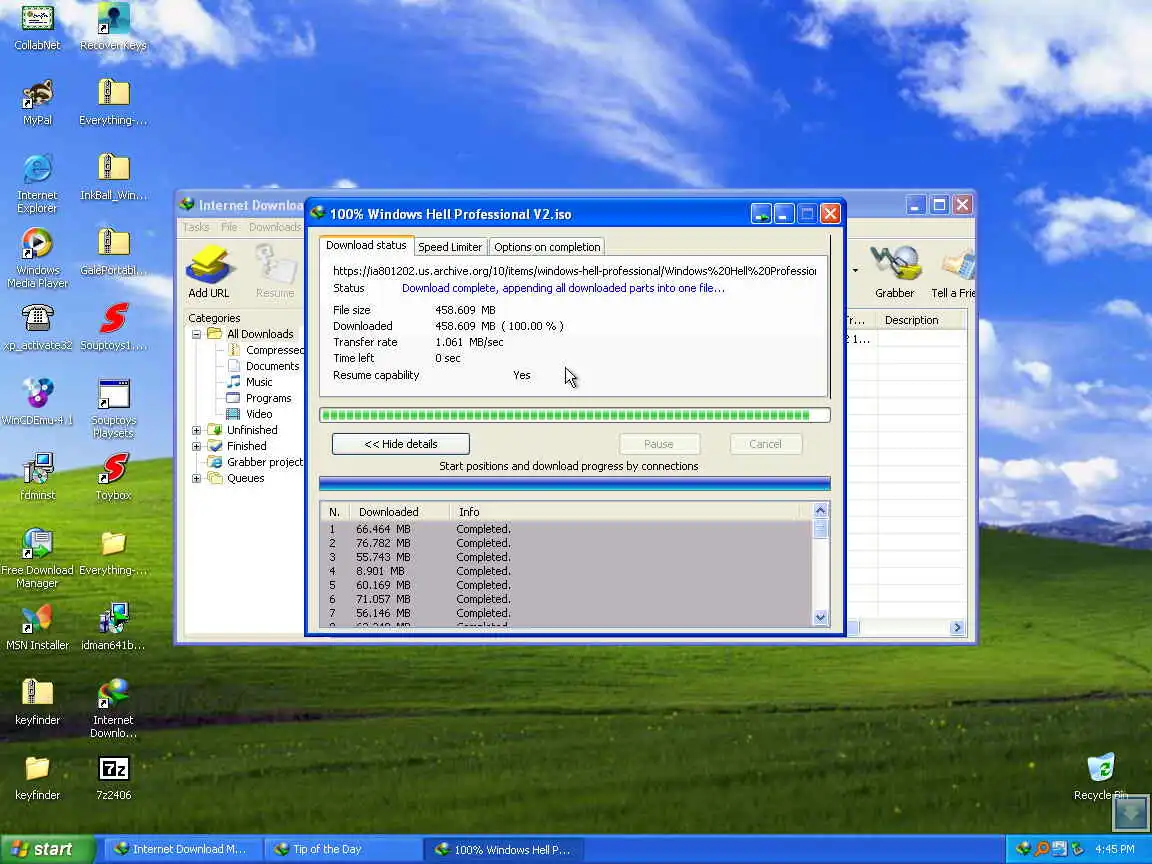
Task: Click Resume toolbar button in IDM
Action: pos(275,272)
